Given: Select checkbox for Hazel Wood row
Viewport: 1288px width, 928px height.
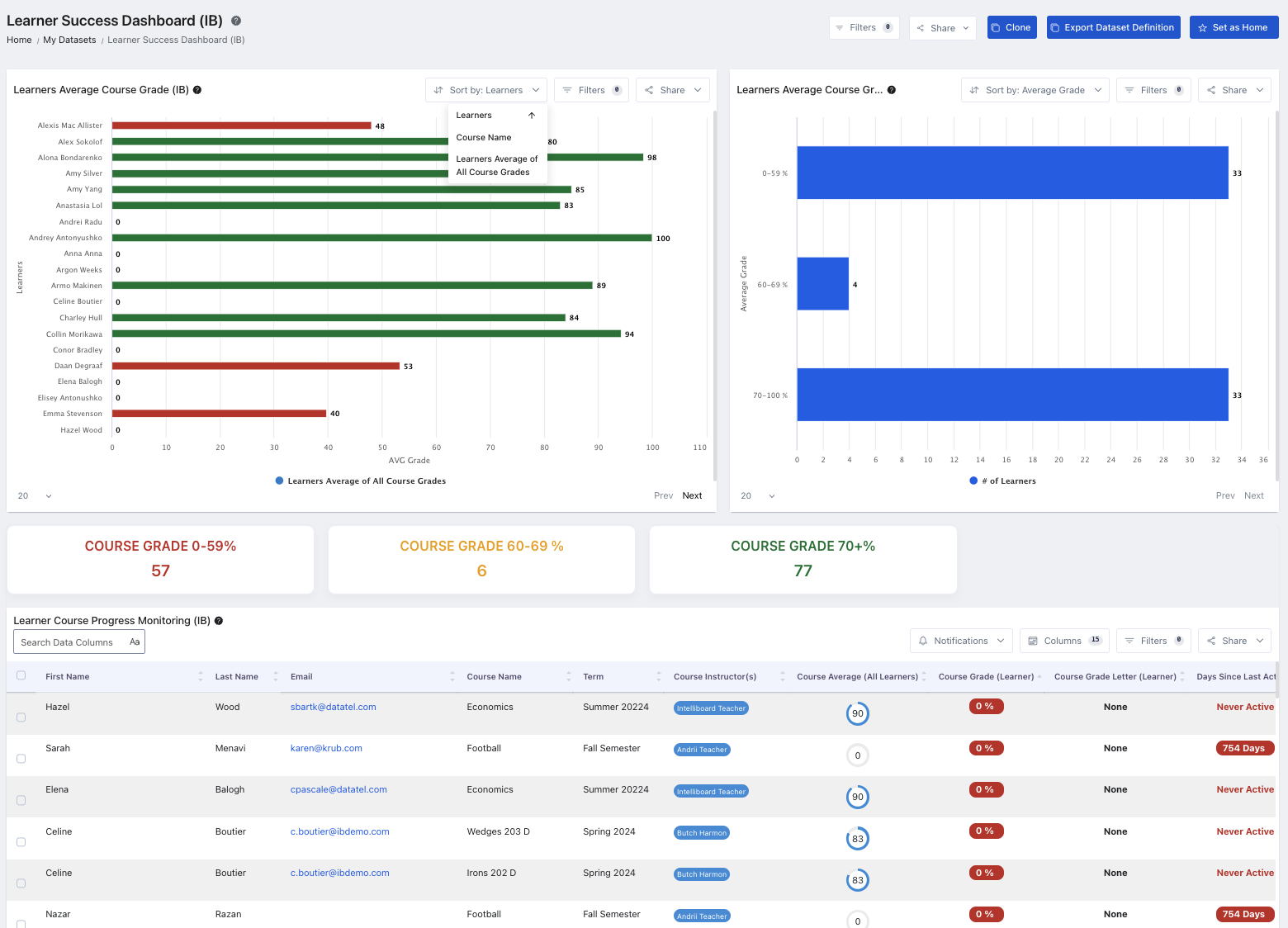Looking at the screenshot, I should [21, 717].
